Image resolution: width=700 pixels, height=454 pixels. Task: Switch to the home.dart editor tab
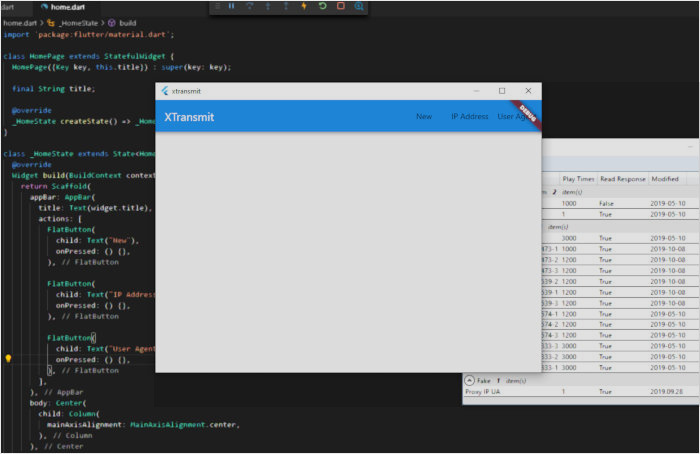65,6
